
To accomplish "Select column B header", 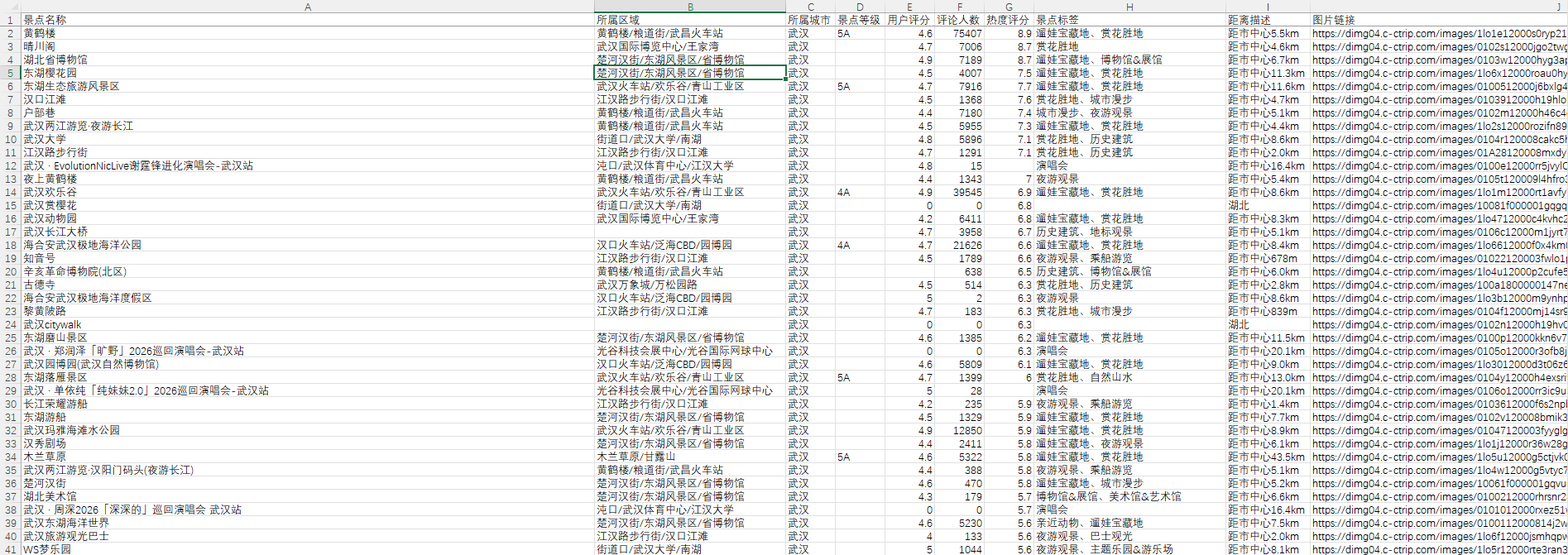I will point(690,7).
